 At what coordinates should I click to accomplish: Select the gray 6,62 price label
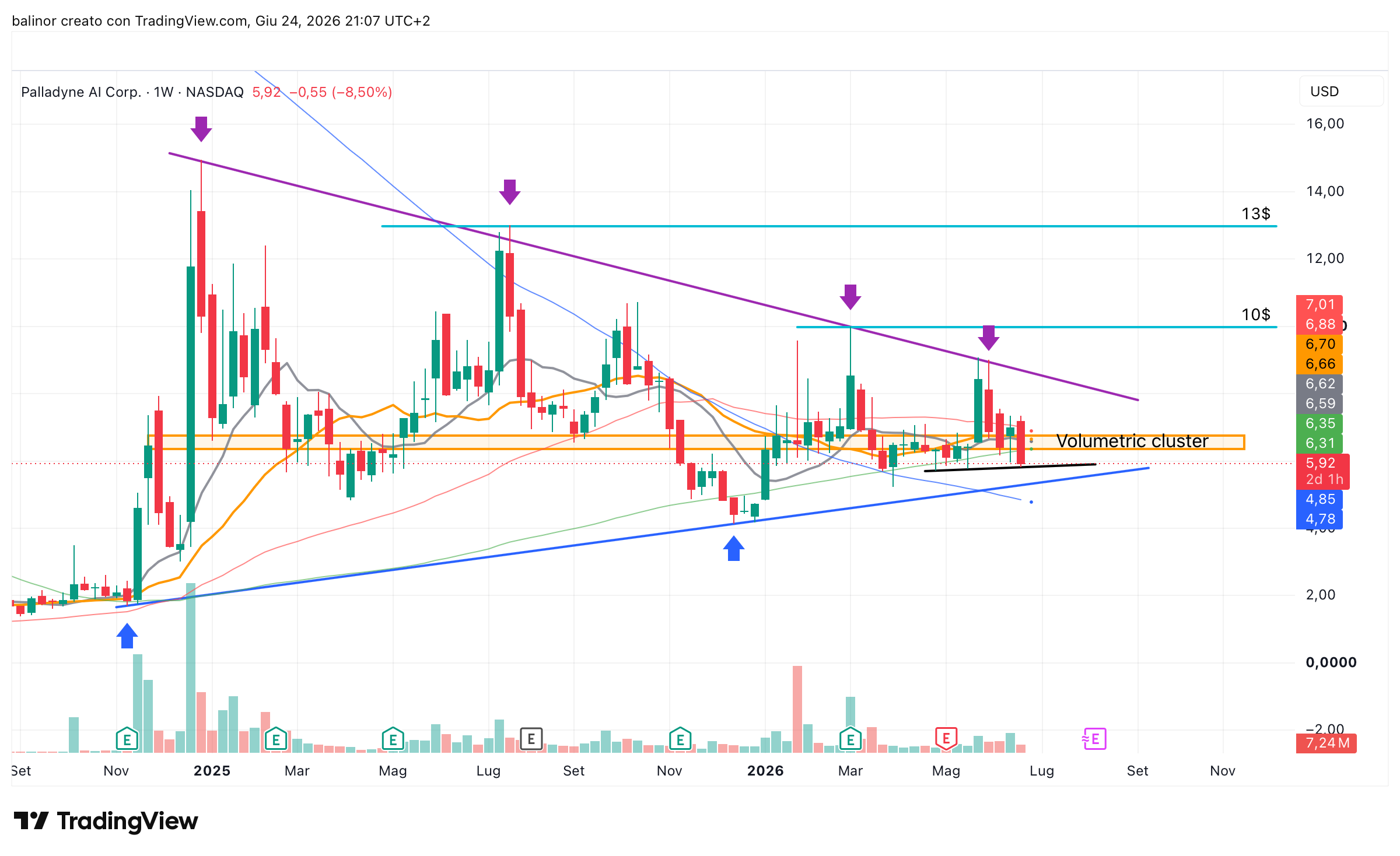1319,384
